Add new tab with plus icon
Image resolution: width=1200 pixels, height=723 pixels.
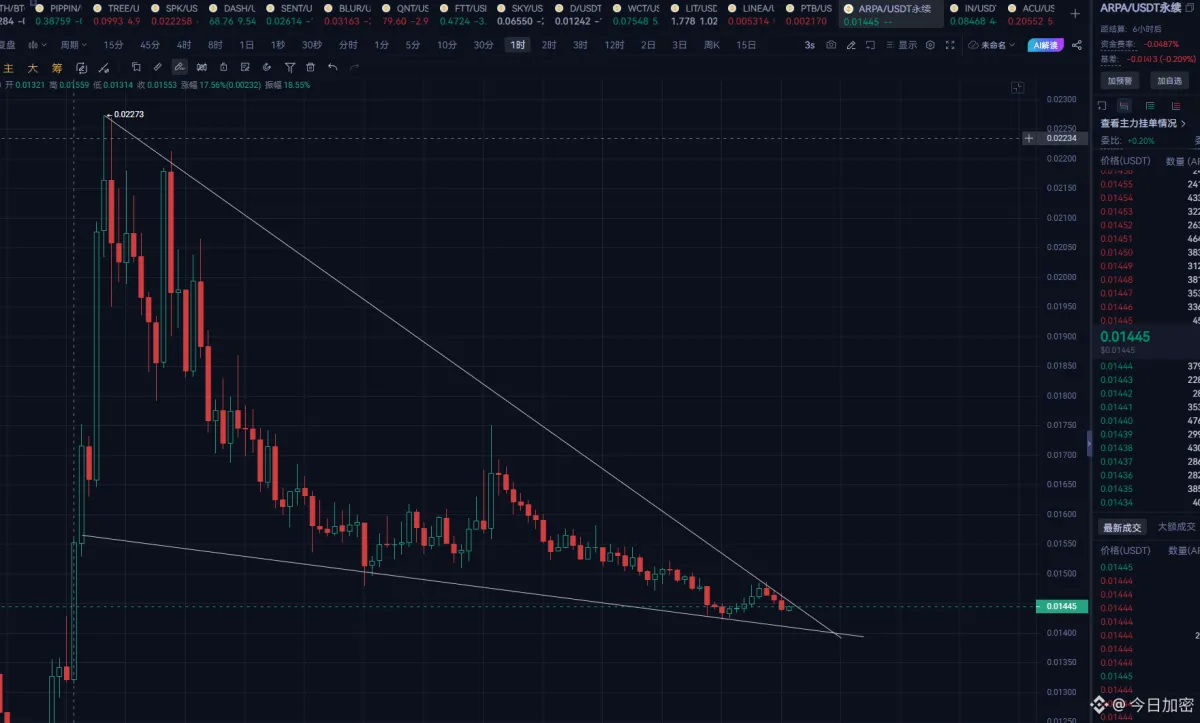pos(1074,13)
